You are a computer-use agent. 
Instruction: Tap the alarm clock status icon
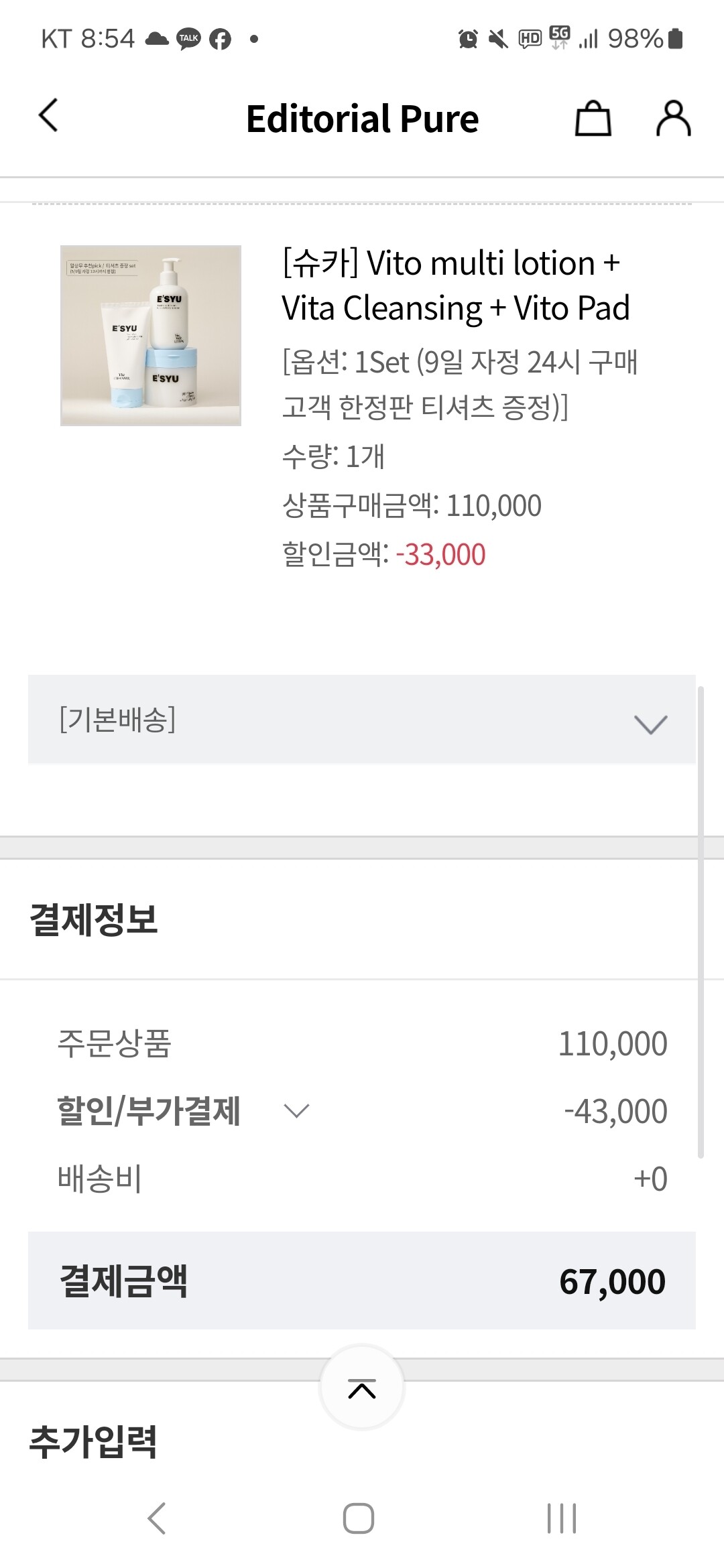point(468,39)
